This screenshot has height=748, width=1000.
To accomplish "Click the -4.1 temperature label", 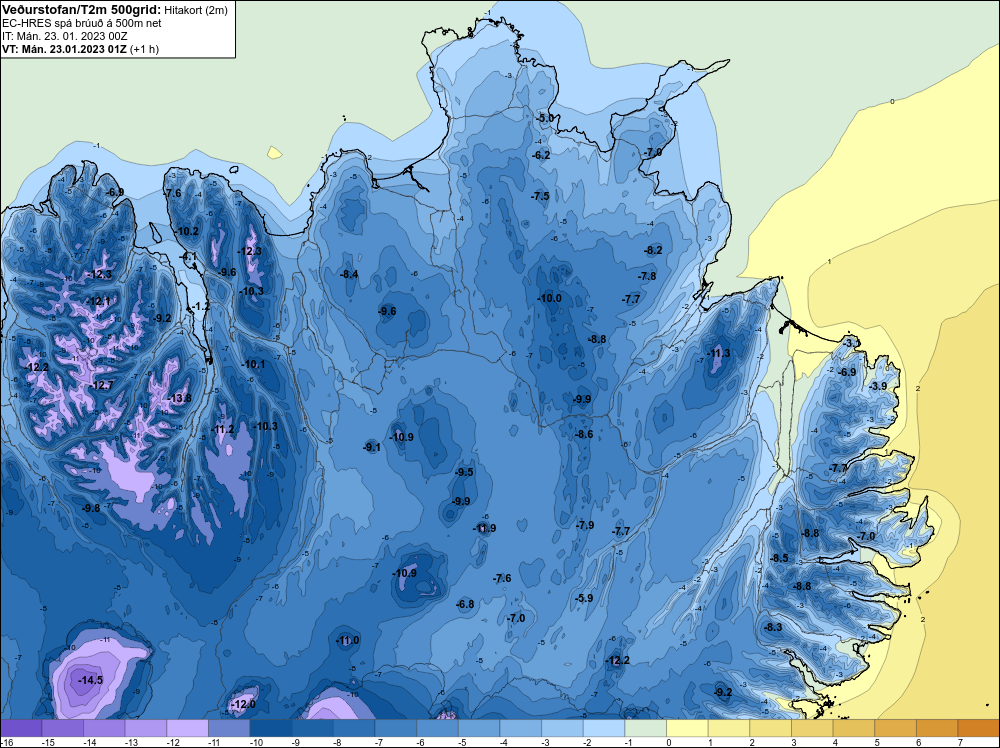I will pos(188,256).
